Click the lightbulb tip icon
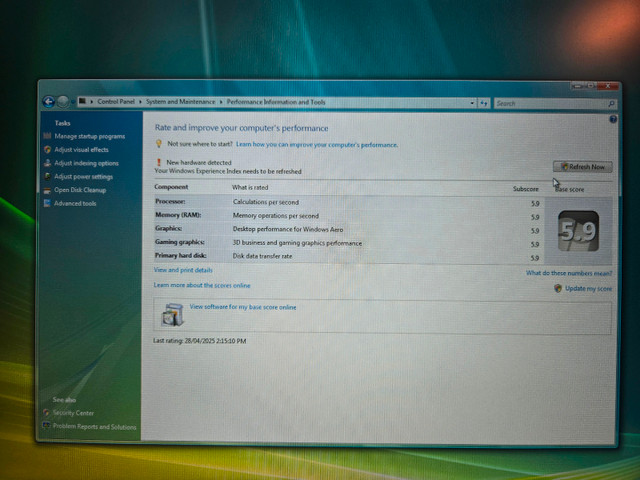The width and height of the screenshot is (640, 480). click(x=159, y=144)
